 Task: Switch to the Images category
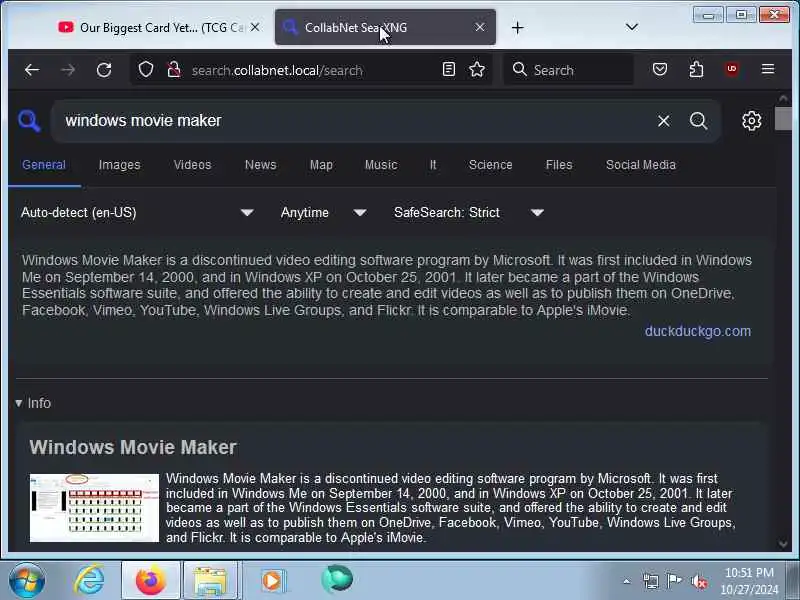point(119,165)
